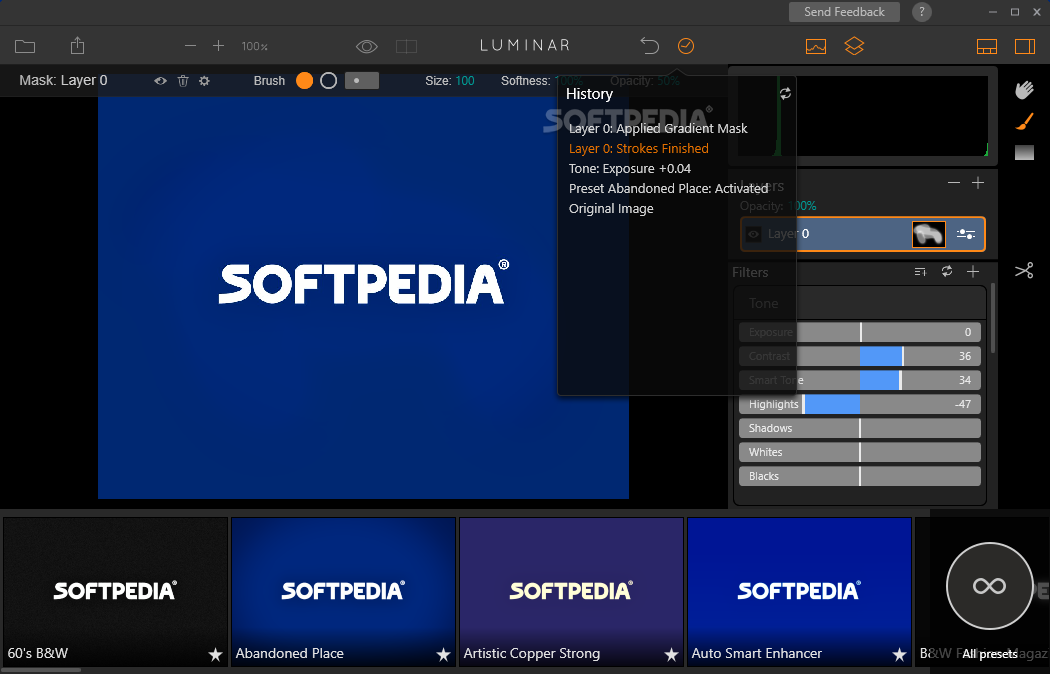Viewport: 1050px width, 674px height.
Task: Select history step Applied Gradient Mask
Action: pyautogui.click(x=658, y=129)
